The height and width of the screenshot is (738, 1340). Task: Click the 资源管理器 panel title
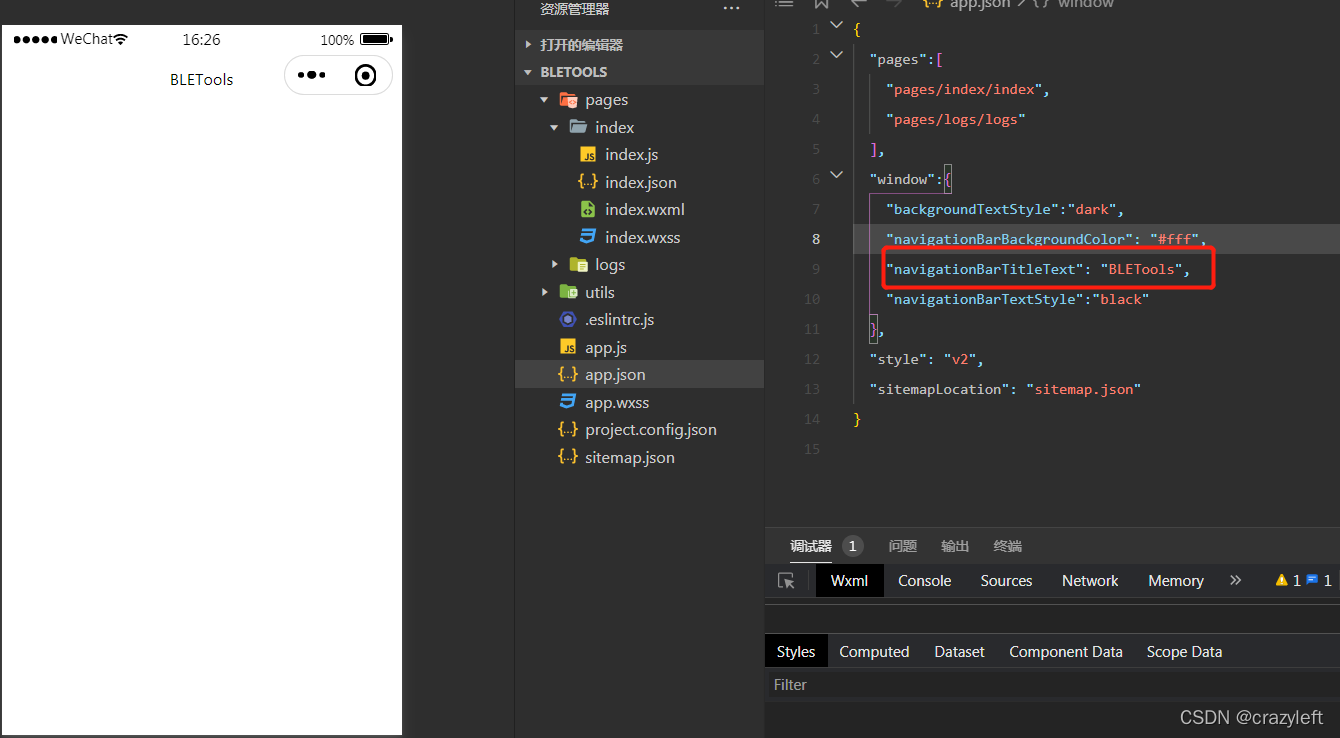(x=574, y=9)
